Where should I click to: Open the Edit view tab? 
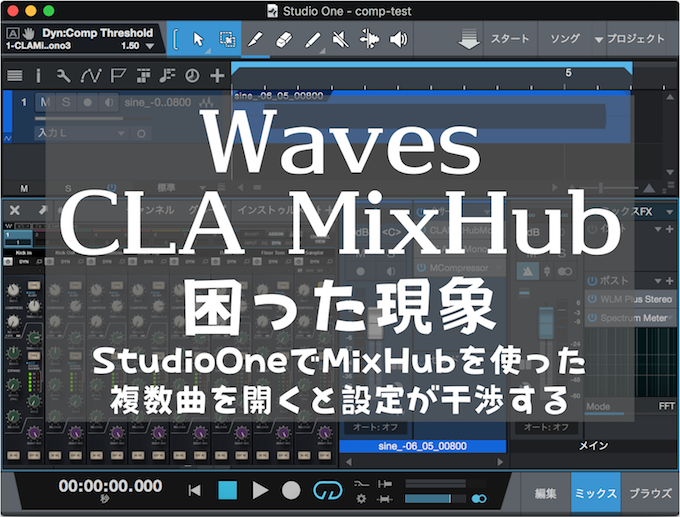point(545,493)
